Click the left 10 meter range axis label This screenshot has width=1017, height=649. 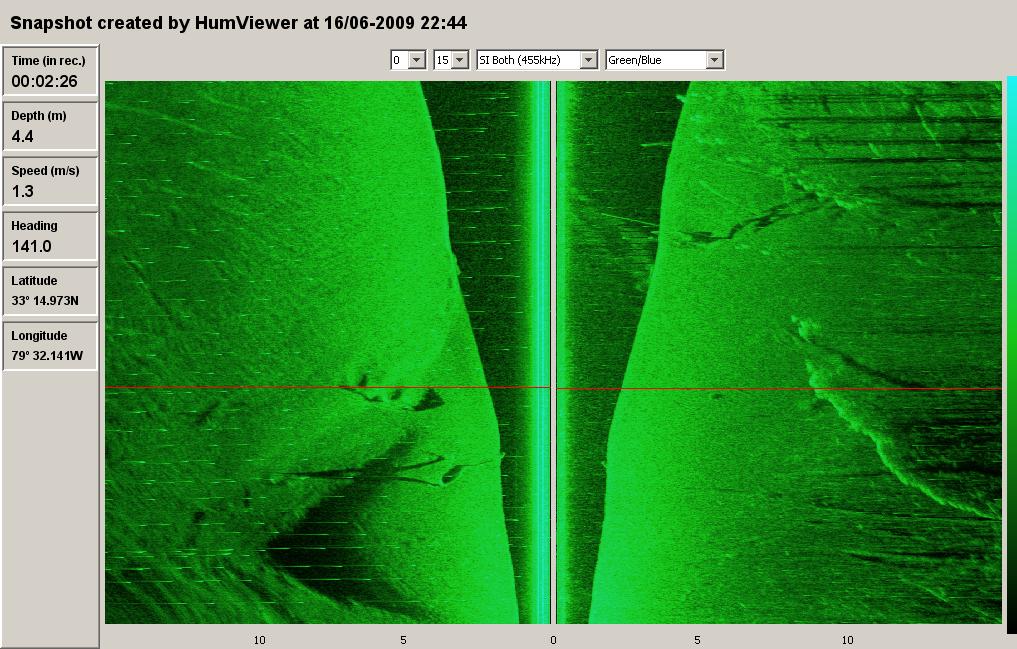[259, 639]
